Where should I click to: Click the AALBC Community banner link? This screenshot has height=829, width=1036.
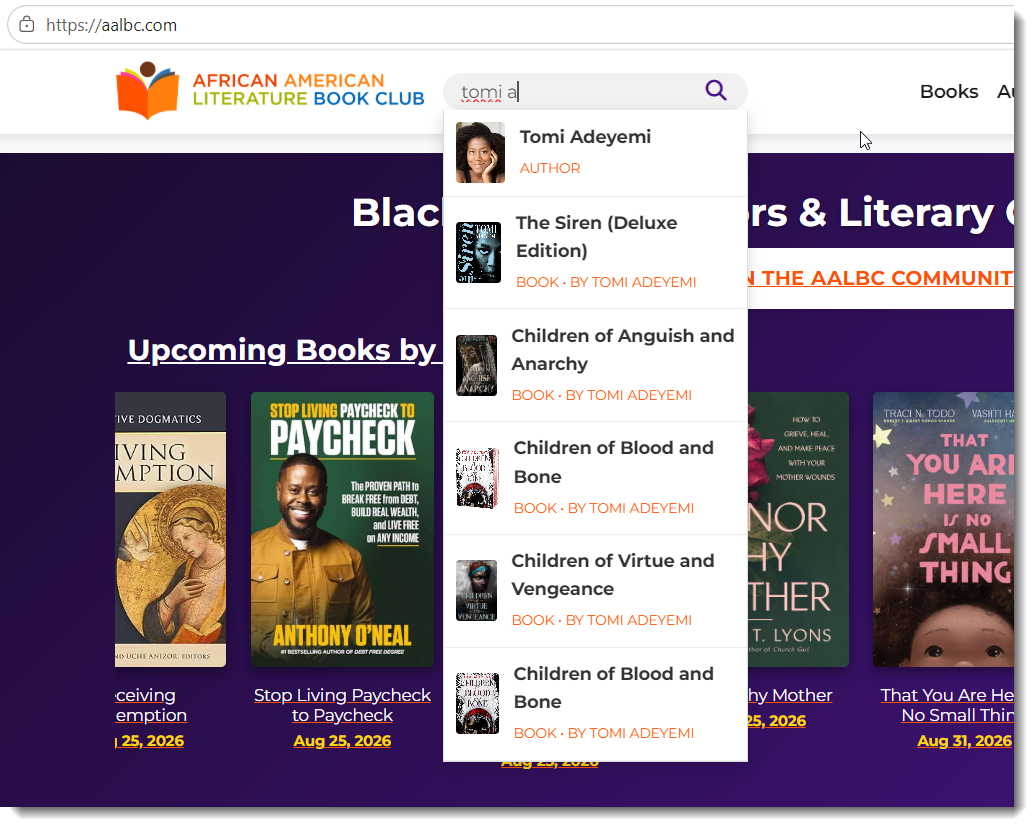tap(881, 278)
